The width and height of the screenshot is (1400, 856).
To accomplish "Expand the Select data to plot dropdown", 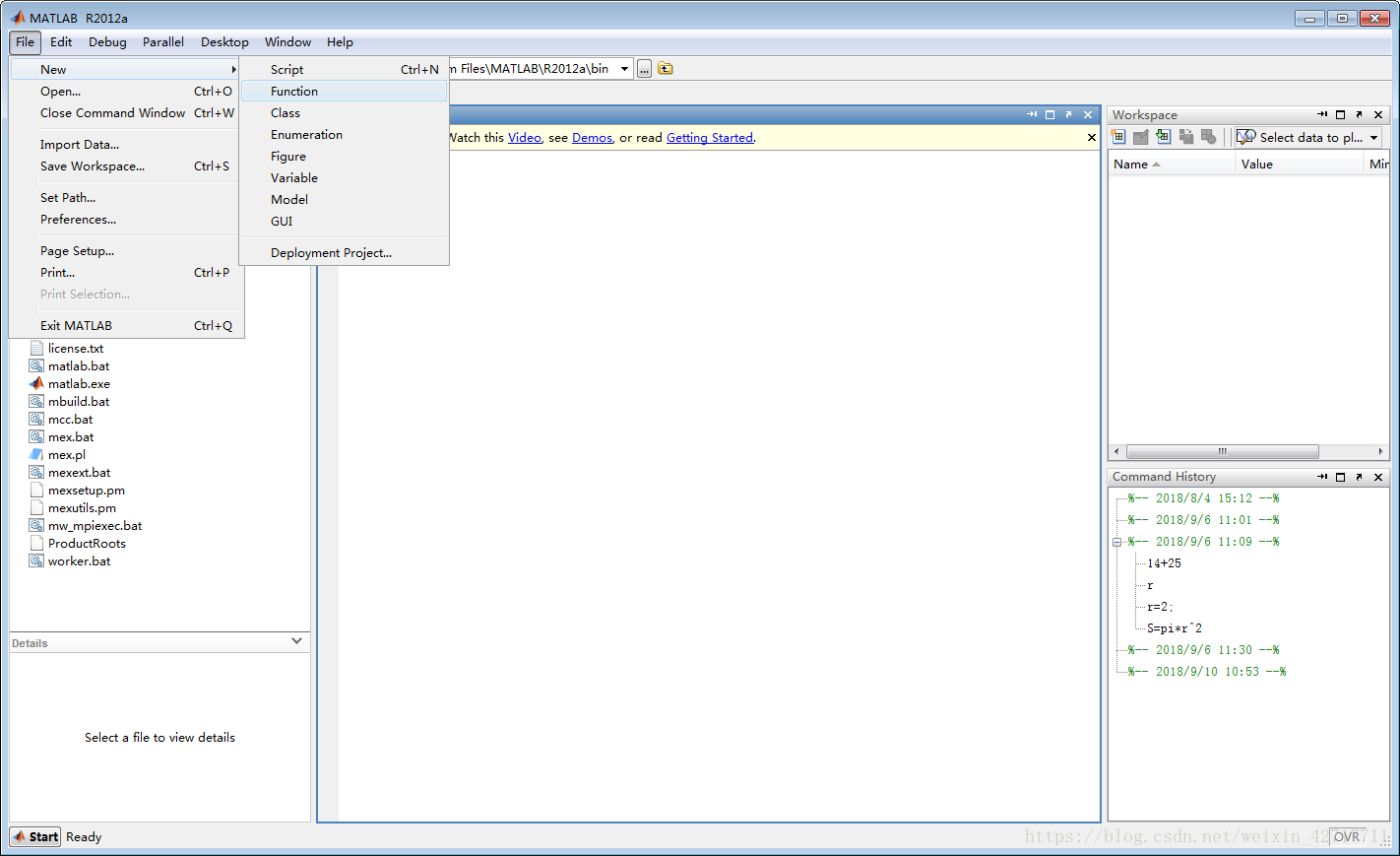I will (x=1374, y=138).
